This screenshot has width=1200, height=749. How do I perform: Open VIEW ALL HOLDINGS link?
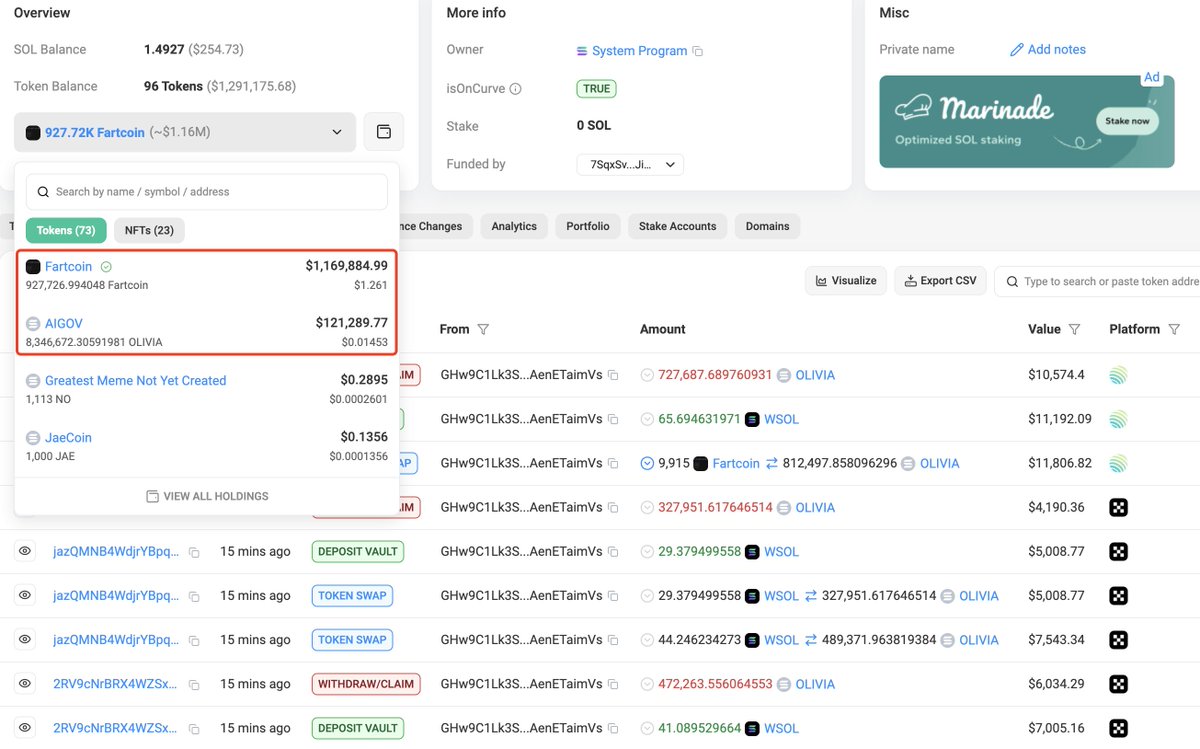tap(207, 496)
